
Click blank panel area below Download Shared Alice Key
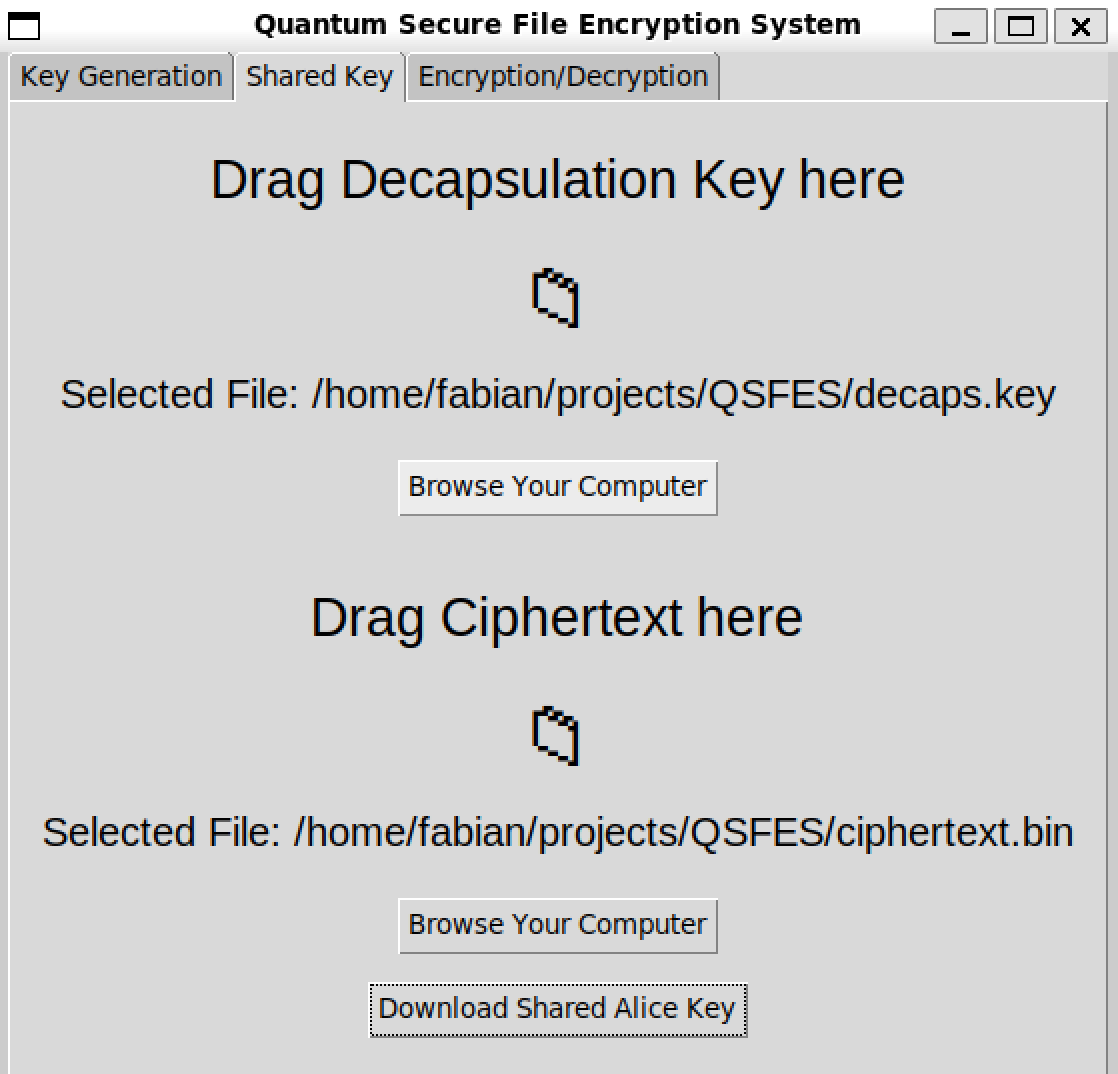558,1057
